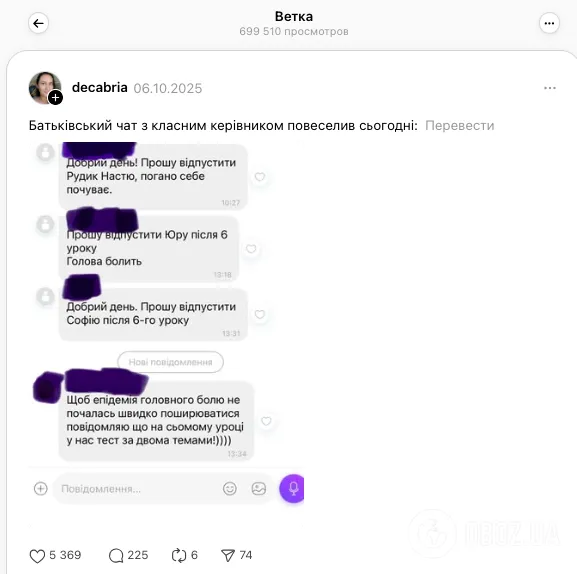Open the thread options menu at top
The height and width of the screenshot is (574, 577).
pyautogui.click(x=549, y=24)
